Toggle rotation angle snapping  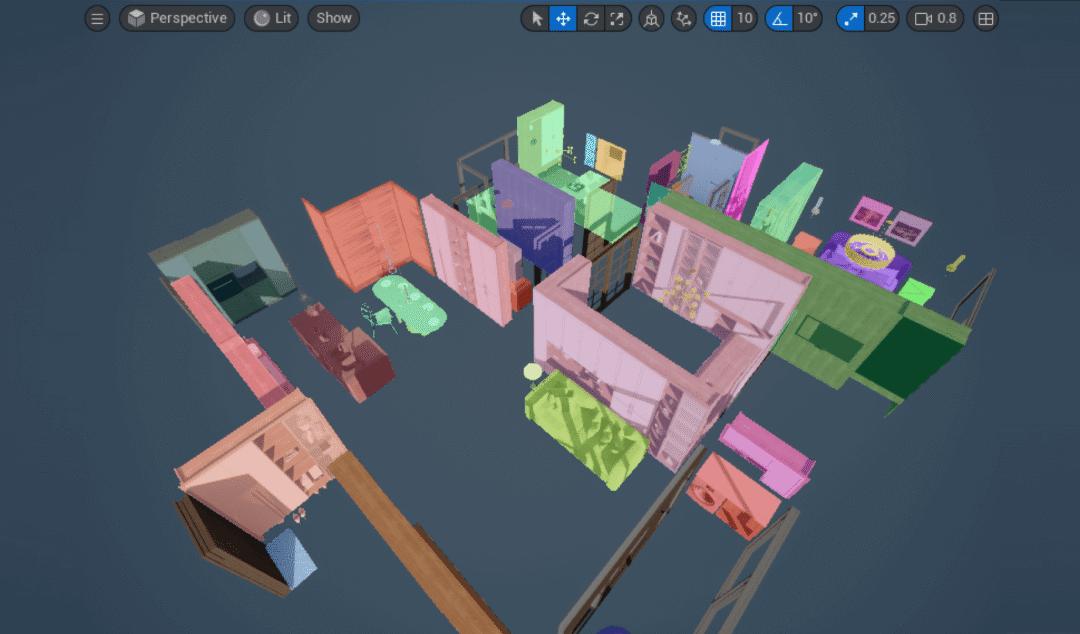click(779, 18)
